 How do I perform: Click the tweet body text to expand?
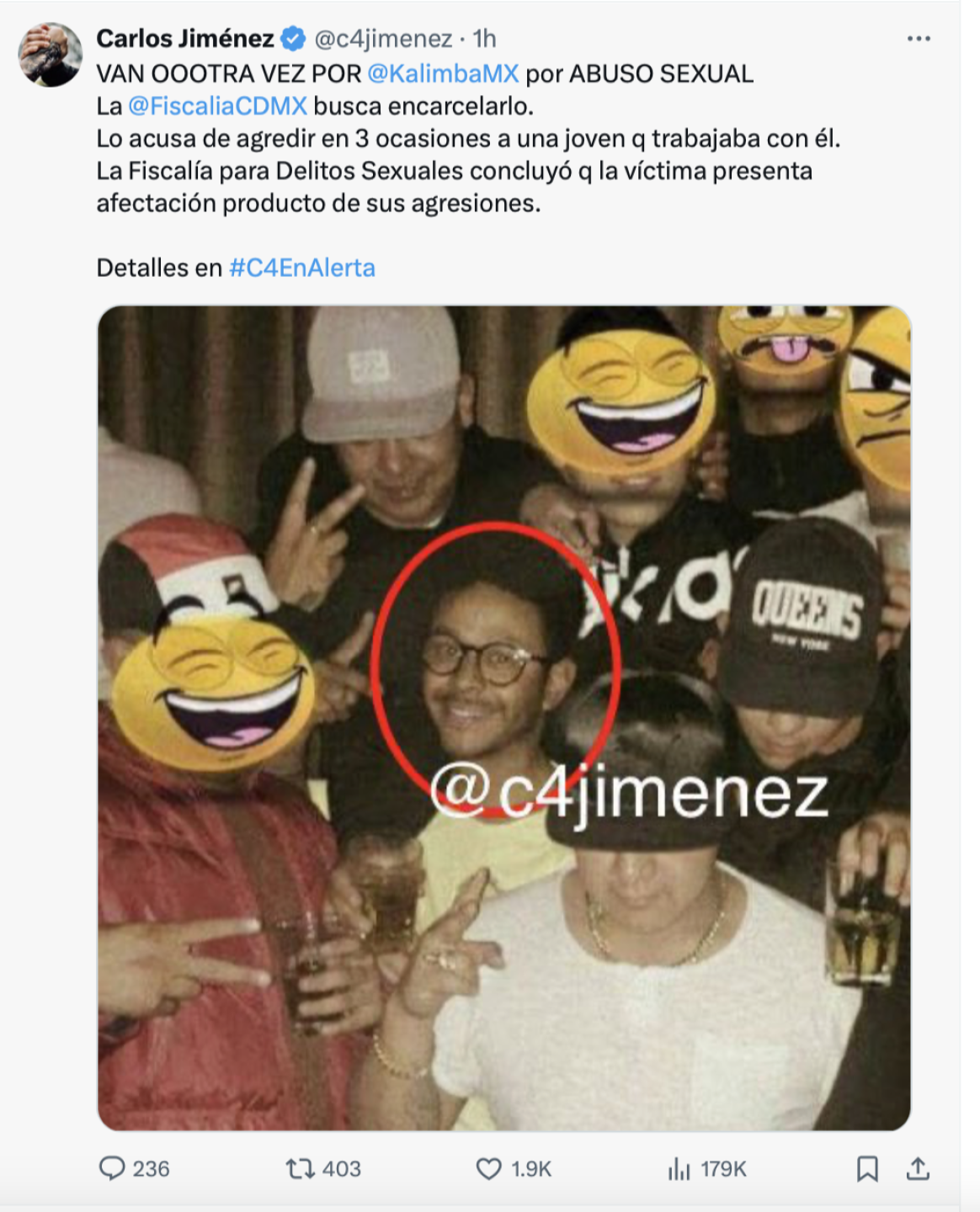coord(468,139)
